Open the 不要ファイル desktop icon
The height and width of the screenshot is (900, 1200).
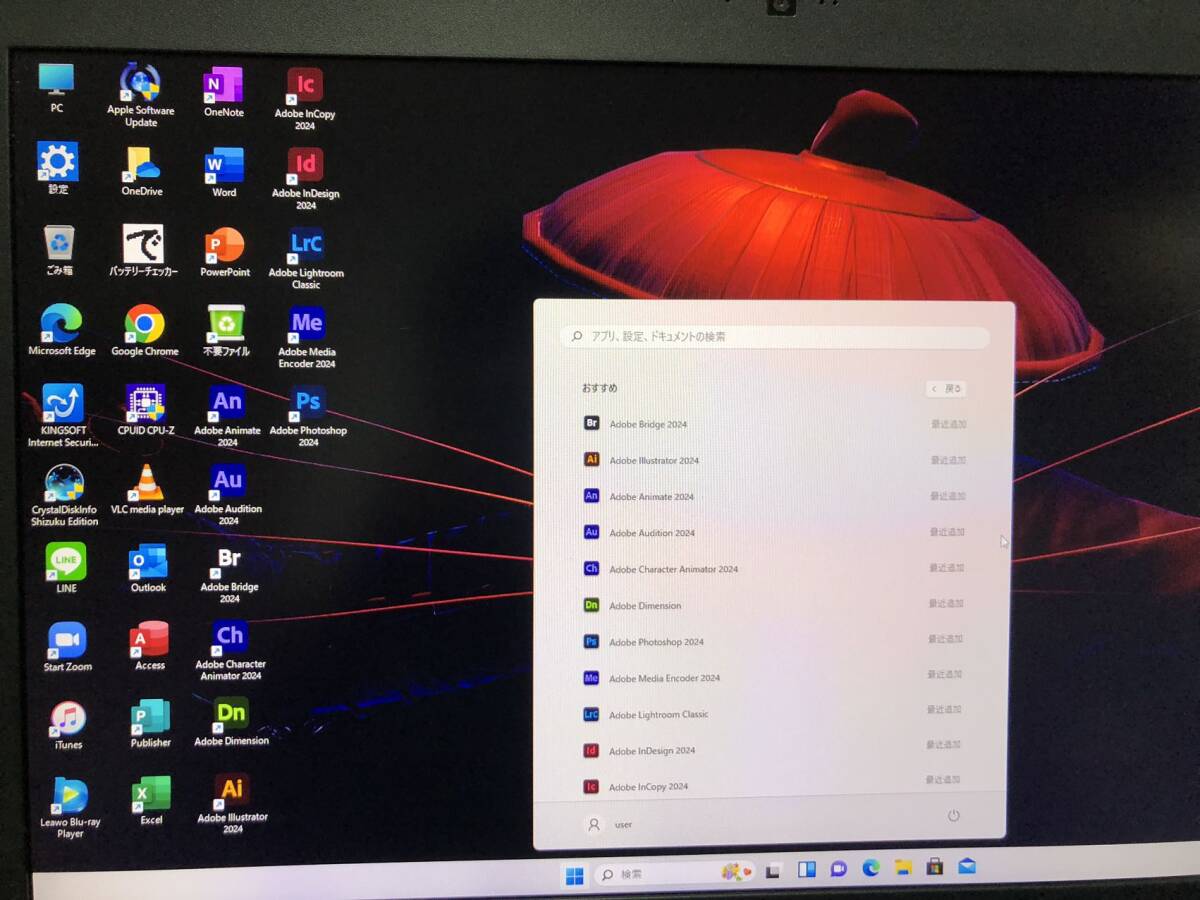click(x=226, y=331)
